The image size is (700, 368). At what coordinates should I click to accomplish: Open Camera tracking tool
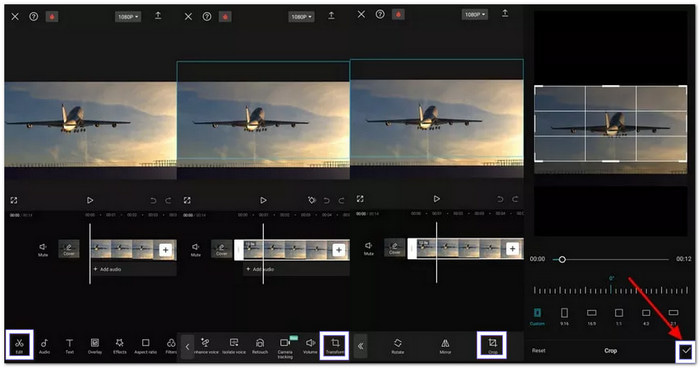285,347
